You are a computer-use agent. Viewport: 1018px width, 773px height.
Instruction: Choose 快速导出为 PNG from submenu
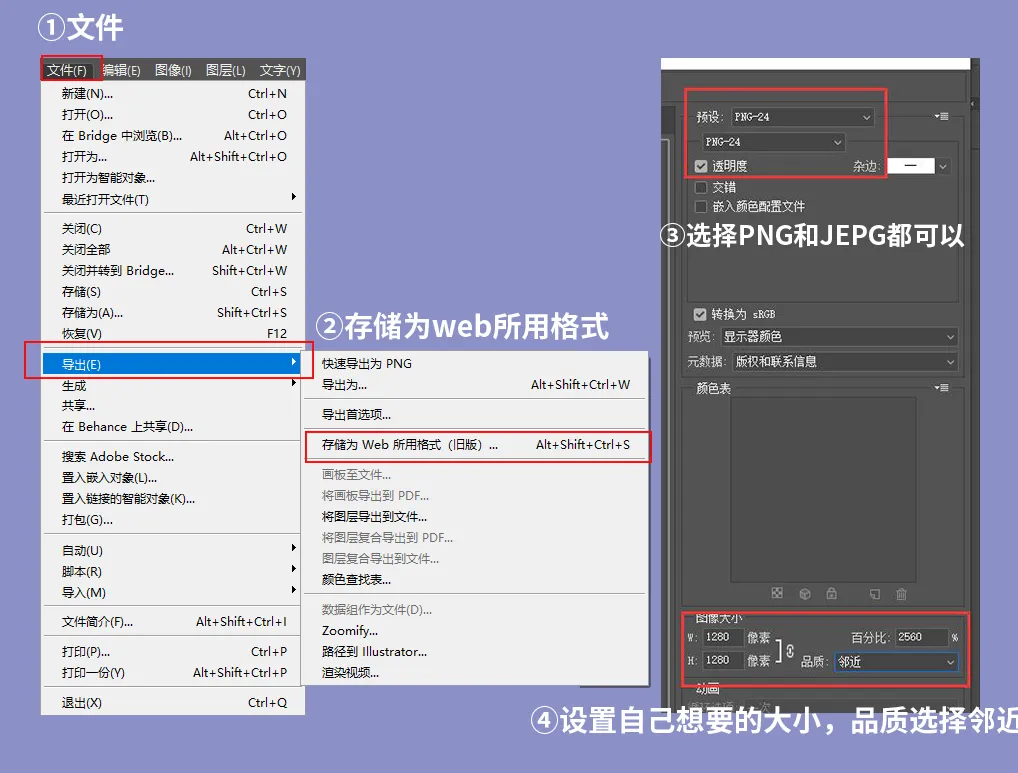point(367,364)
